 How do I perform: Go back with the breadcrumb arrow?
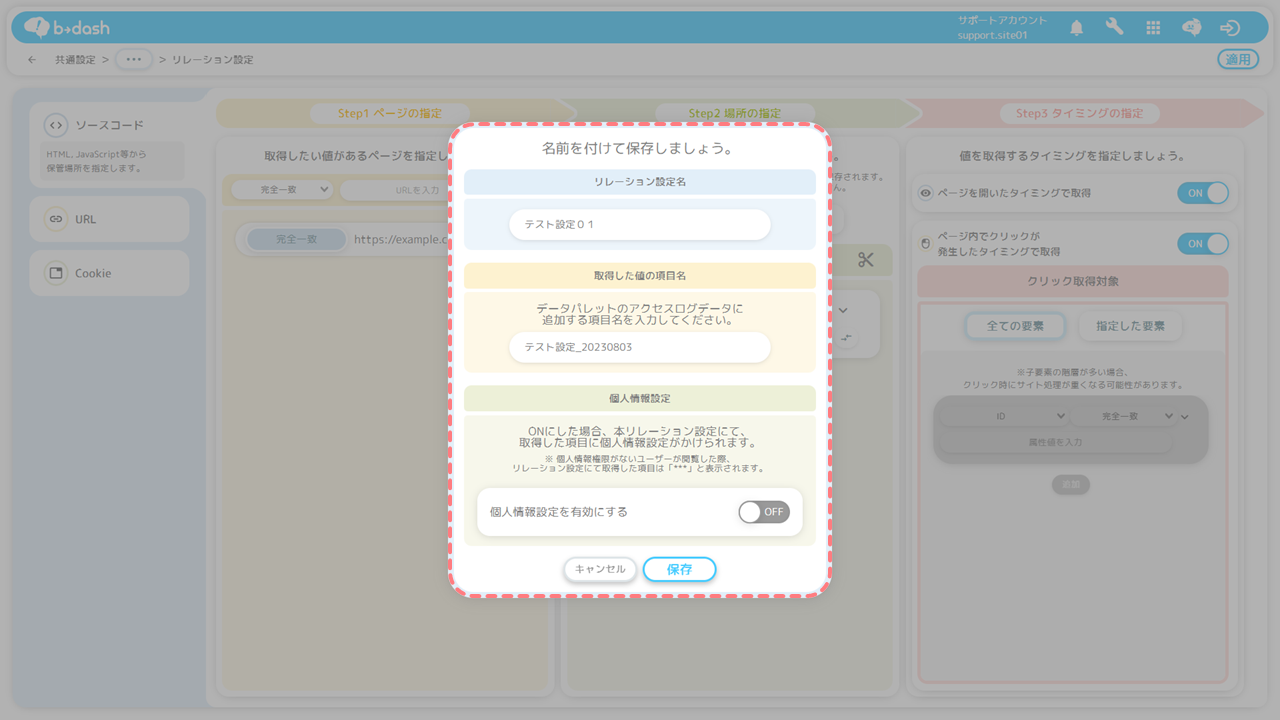32,60
